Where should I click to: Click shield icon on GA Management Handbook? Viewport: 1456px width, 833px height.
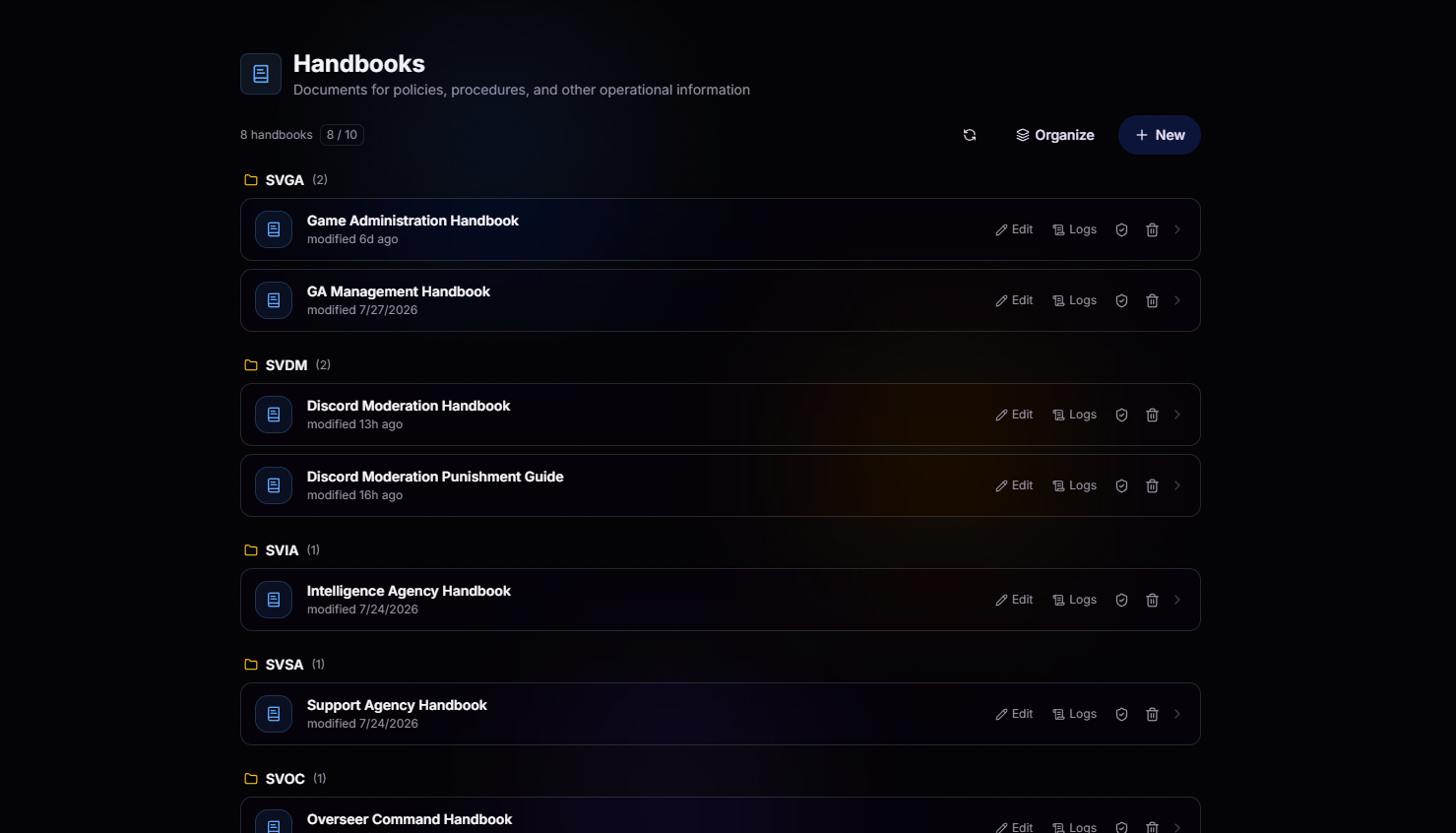click(x=1121, y=300)
